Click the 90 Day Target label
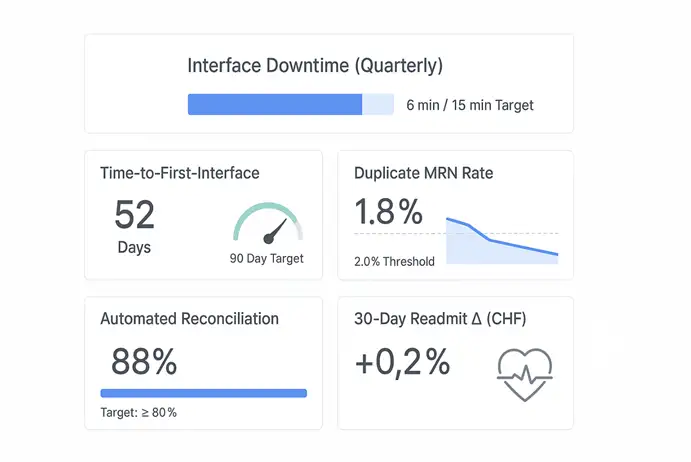This screenshot has width=691, height=462. (267, 259)
